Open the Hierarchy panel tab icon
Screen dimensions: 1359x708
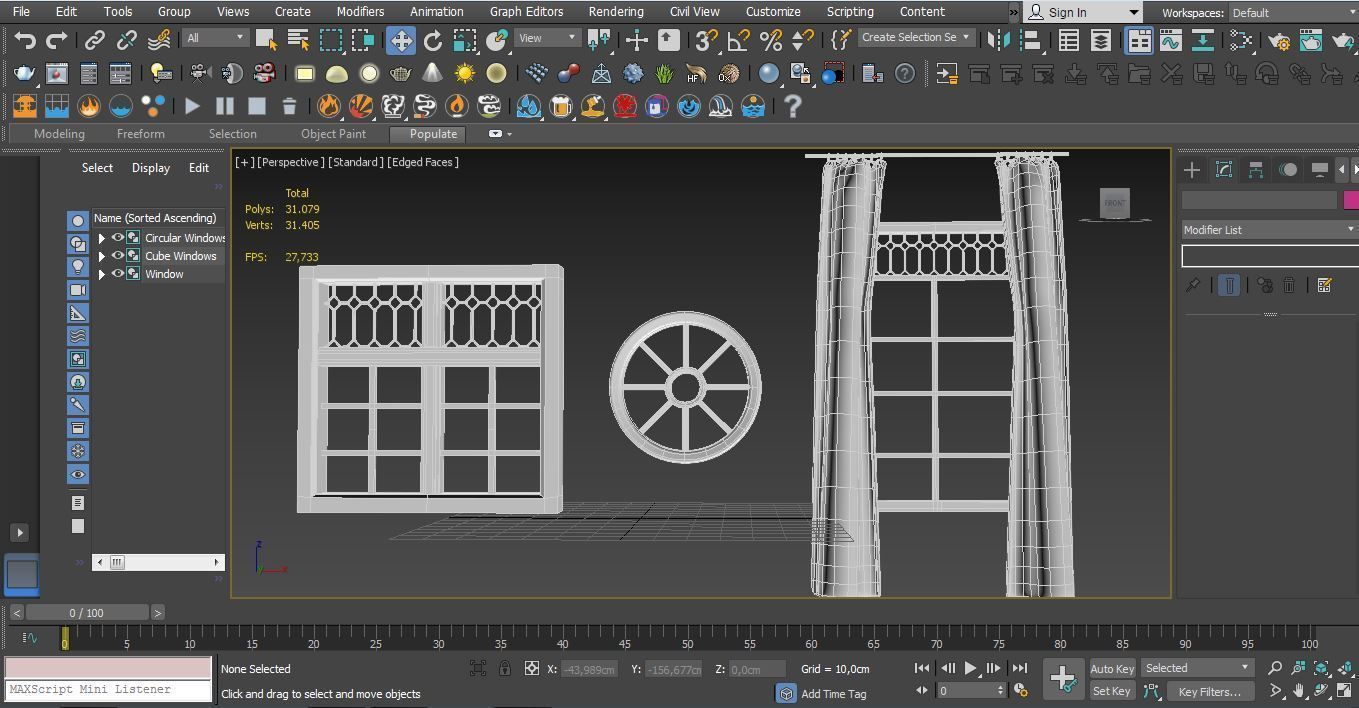click(1256, 169)
